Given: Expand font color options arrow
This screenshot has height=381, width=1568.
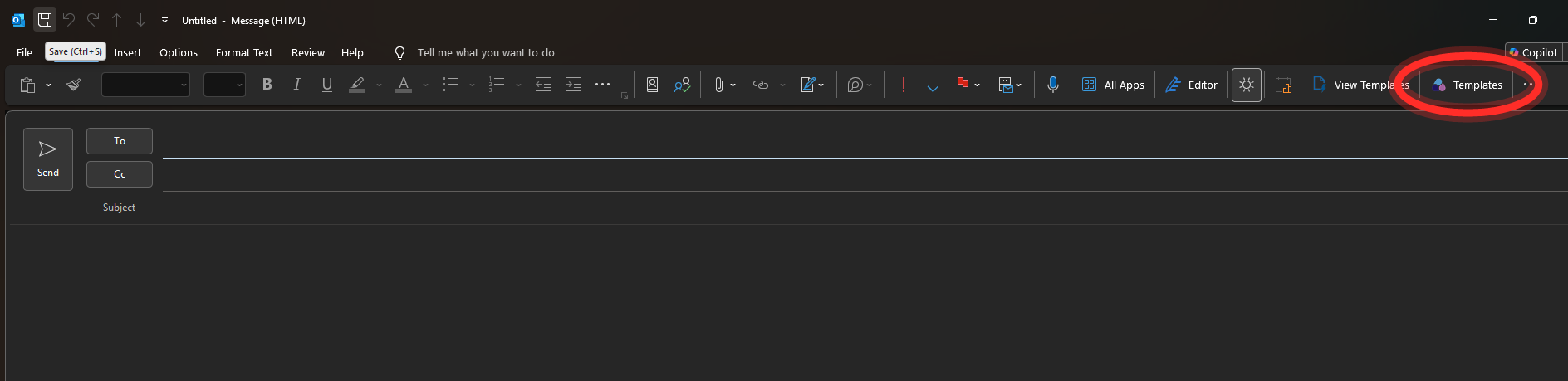Looking at the screenshot, I should 425,85.
